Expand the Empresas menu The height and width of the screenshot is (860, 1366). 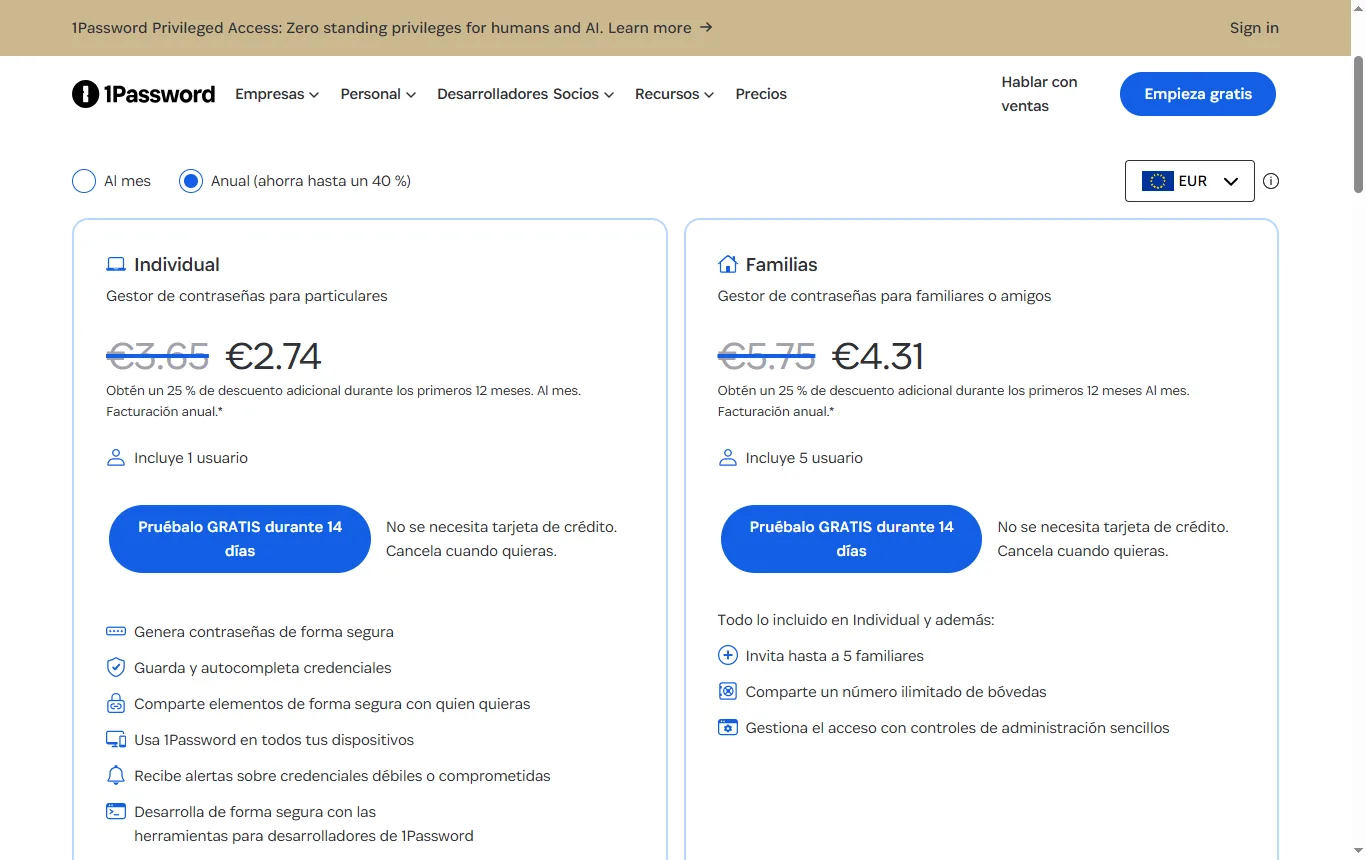click(x=277, y=94)
